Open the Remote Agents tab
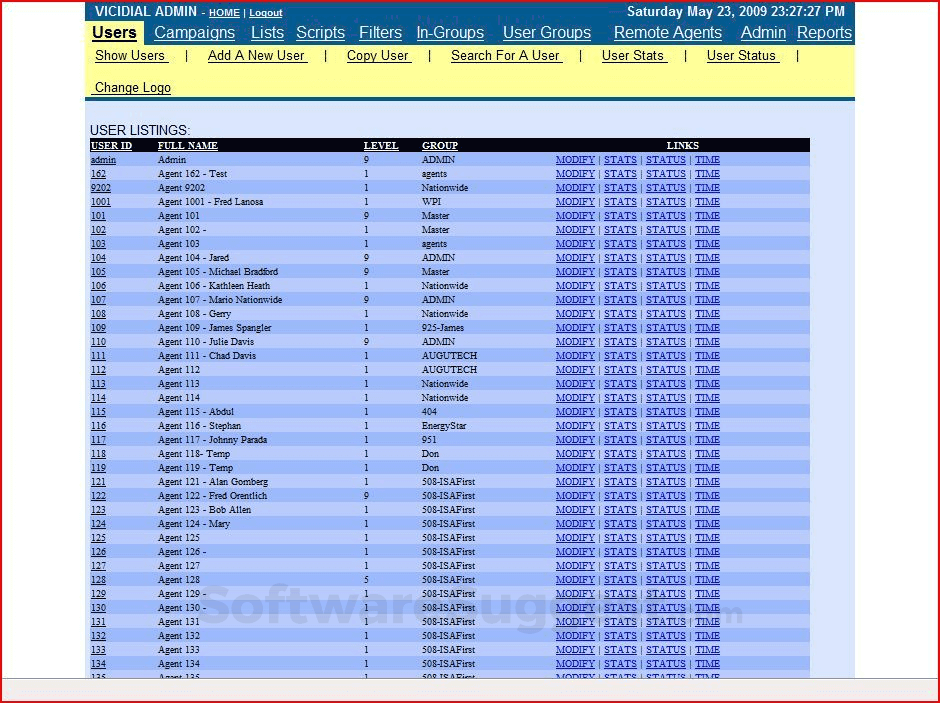The height and width of the screenshot is (703, 940). (x=667, y=33)
